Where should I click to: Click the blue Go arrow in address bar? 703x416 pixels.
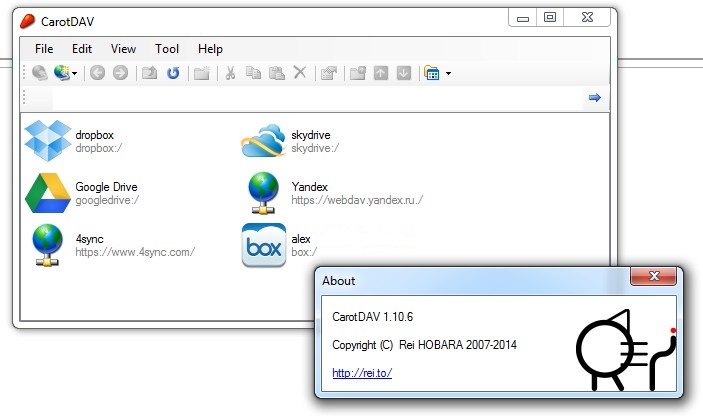coord(595,98)
